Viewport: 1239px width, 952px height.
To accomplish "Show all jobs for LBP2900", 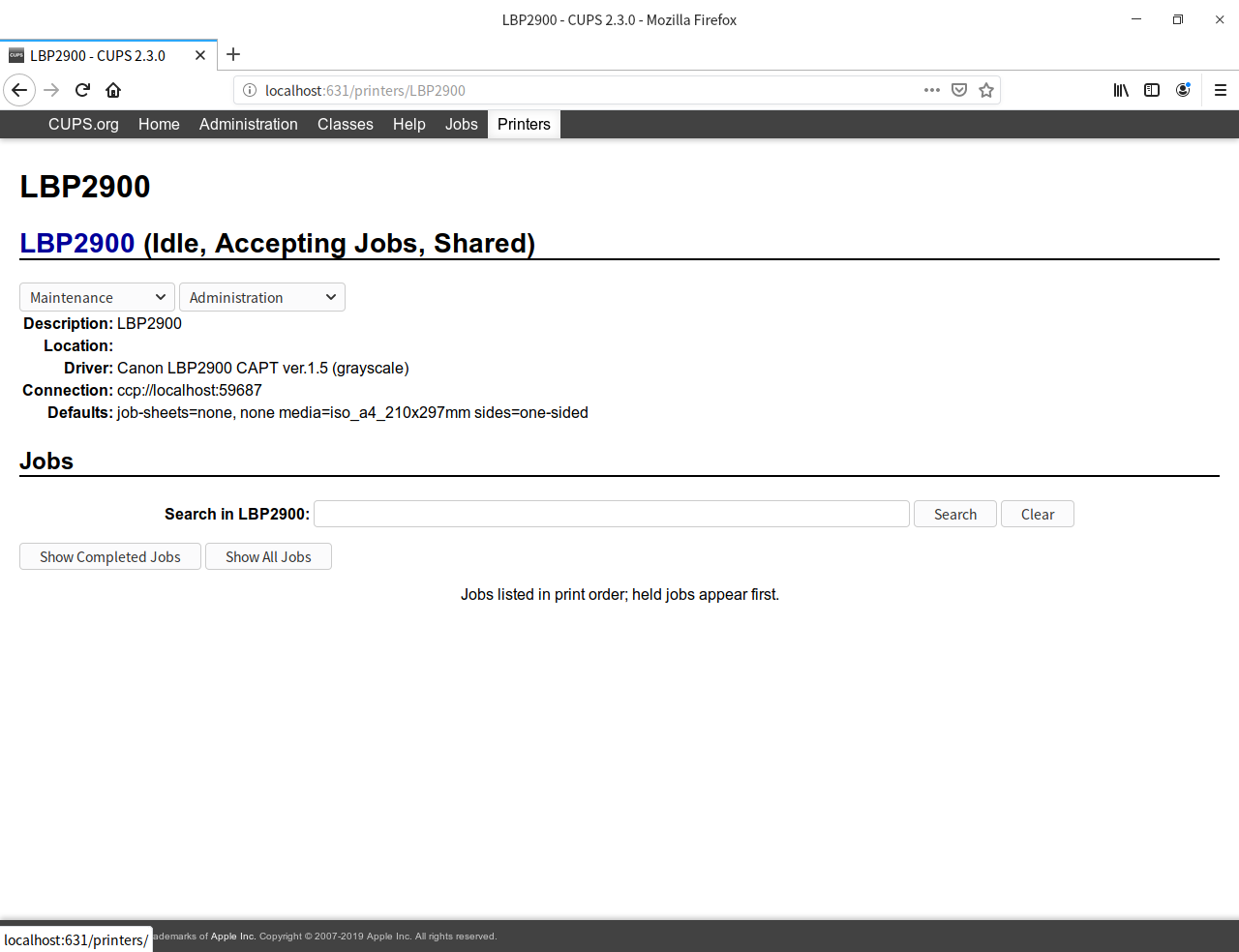I will [268, 556].
